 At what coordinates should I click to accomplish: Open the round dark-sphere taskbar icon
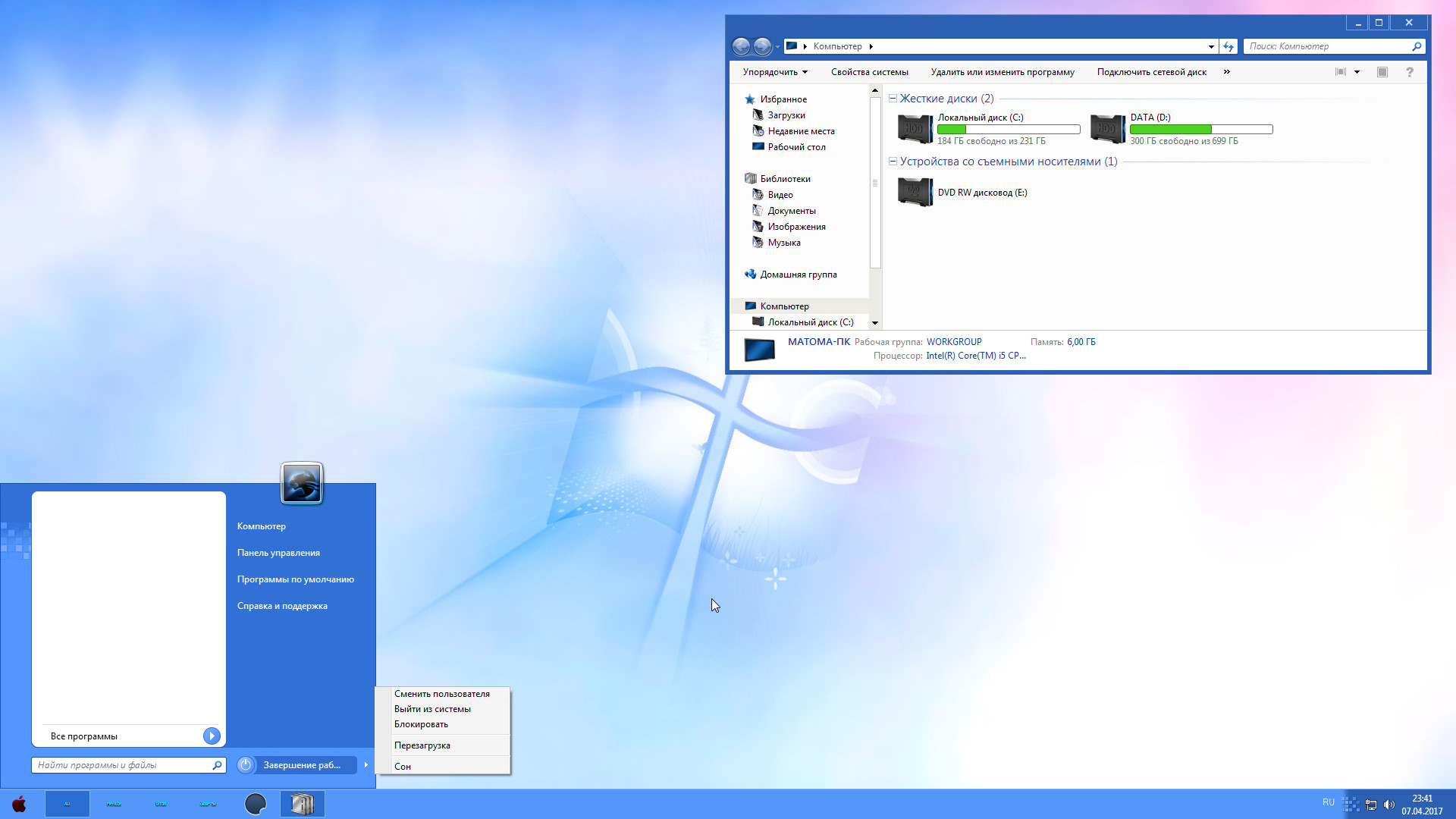tap(256, 804)
